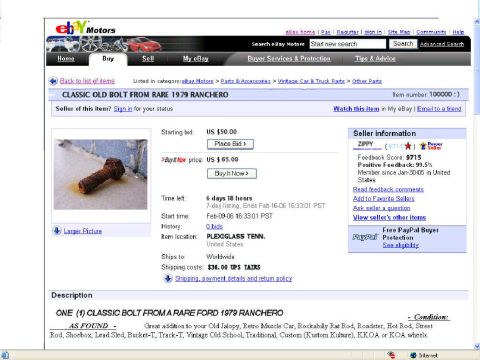Screen dimensions: 480x360
Task: Click the Buy It Now button
Action: 232,174
